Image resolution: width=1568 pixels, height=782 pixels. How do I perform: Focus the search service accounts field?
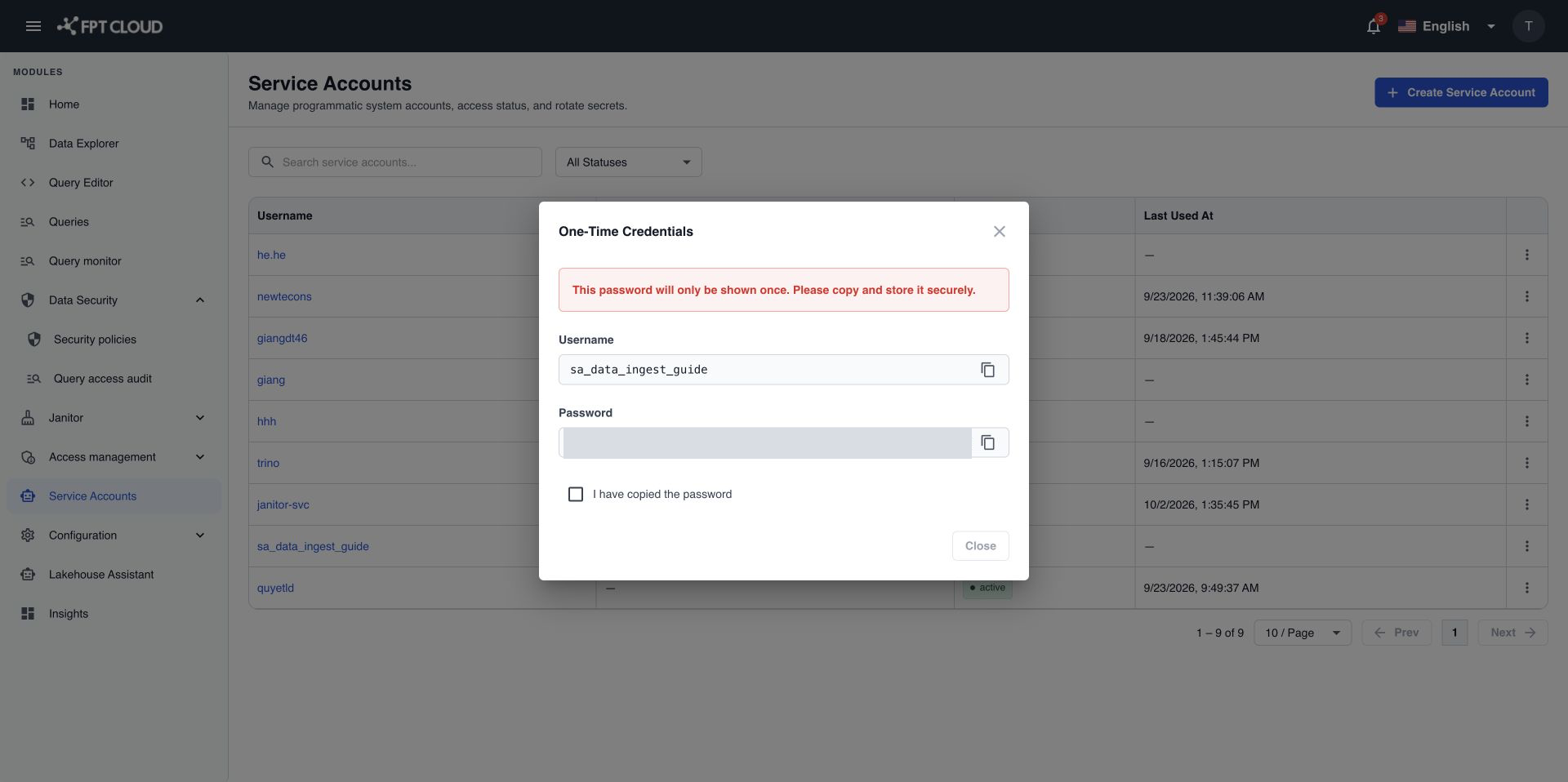tap(395, 162)
